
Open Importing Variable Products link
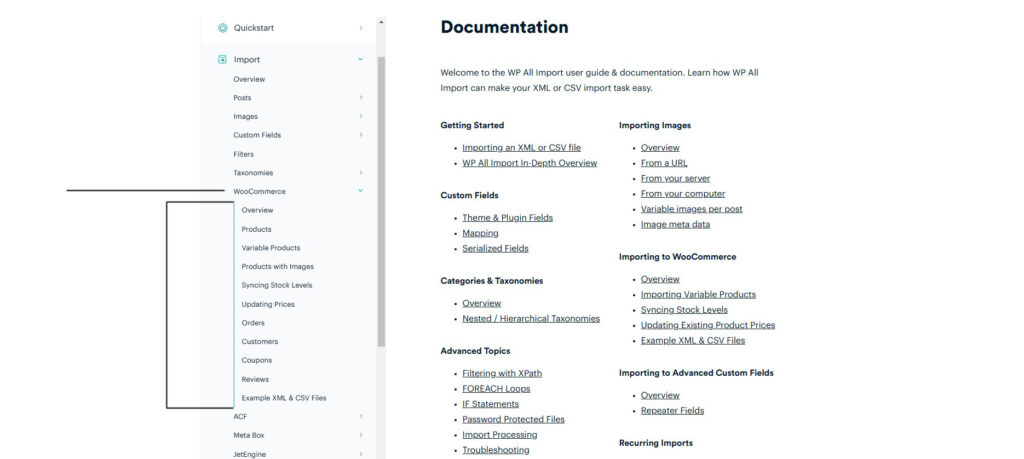(x=698, y=294)
